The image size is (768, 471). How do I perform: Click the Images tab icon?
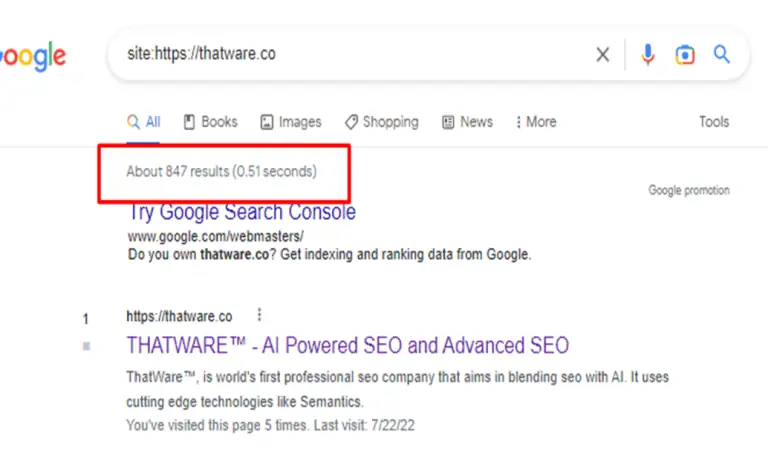266,122
